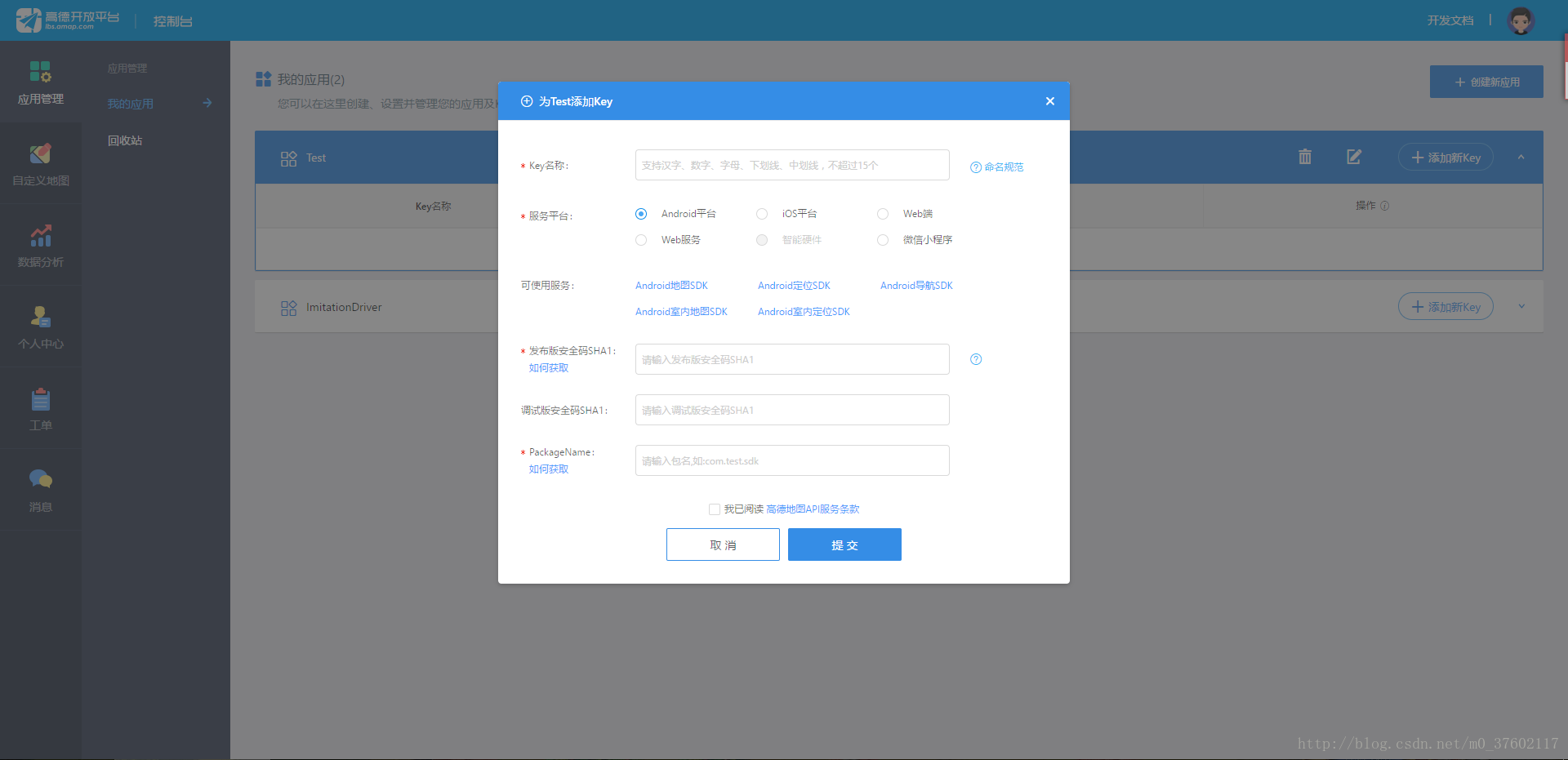Open the 自定义地图 sidebar icon
The height and width of the screenshot is (760, 1568).
(40, 153)
